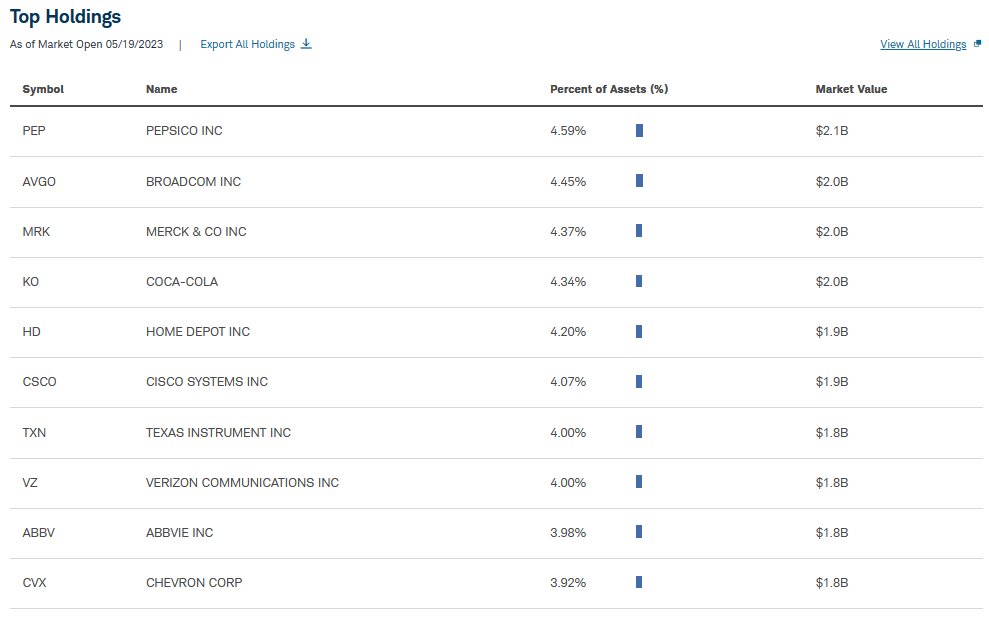This screenshot has width=989, height=633.
Task: Click the Top Holdings heading
Action: click(x=64, y=17)
